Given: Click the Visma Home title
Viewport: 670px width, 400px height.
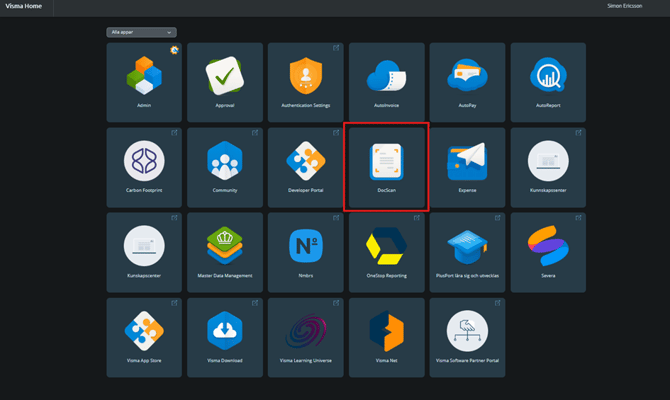Looking at the screenshot, I should [x=27, y=6].
